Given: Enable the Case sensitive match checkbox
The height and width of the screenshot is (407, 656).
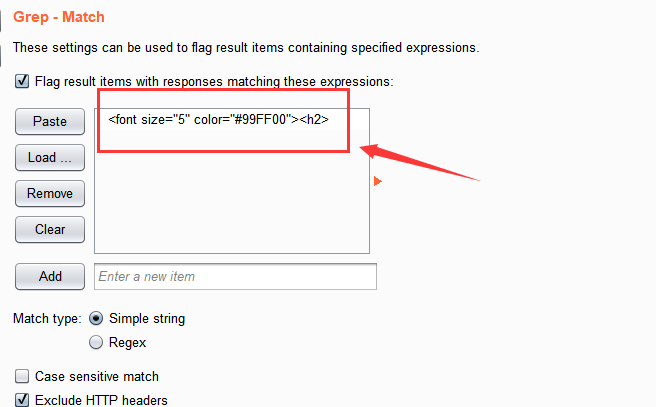Looking at the screenshot, I should pos(22,376).
